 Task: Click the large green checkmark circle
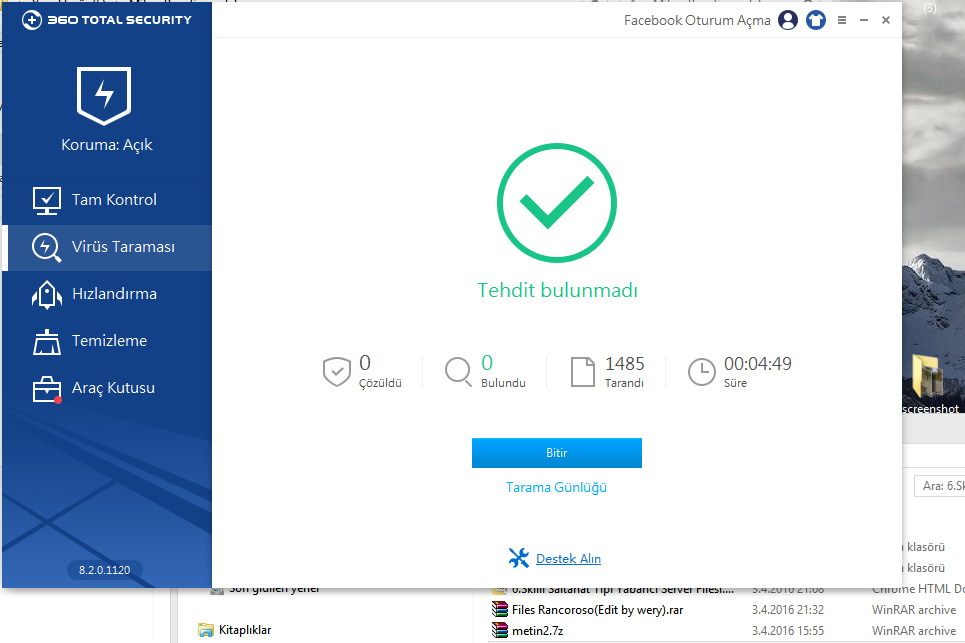click(557, 203)
